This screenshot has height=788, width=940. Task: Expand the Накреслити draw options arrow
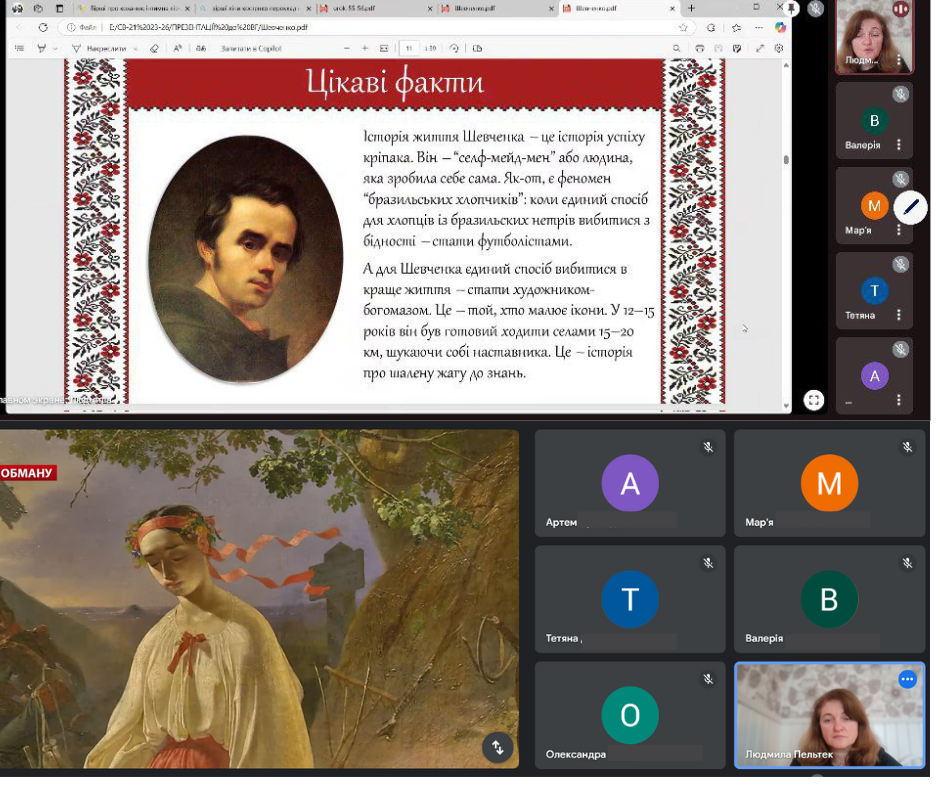pyautogui.click(x=136, y=49)
